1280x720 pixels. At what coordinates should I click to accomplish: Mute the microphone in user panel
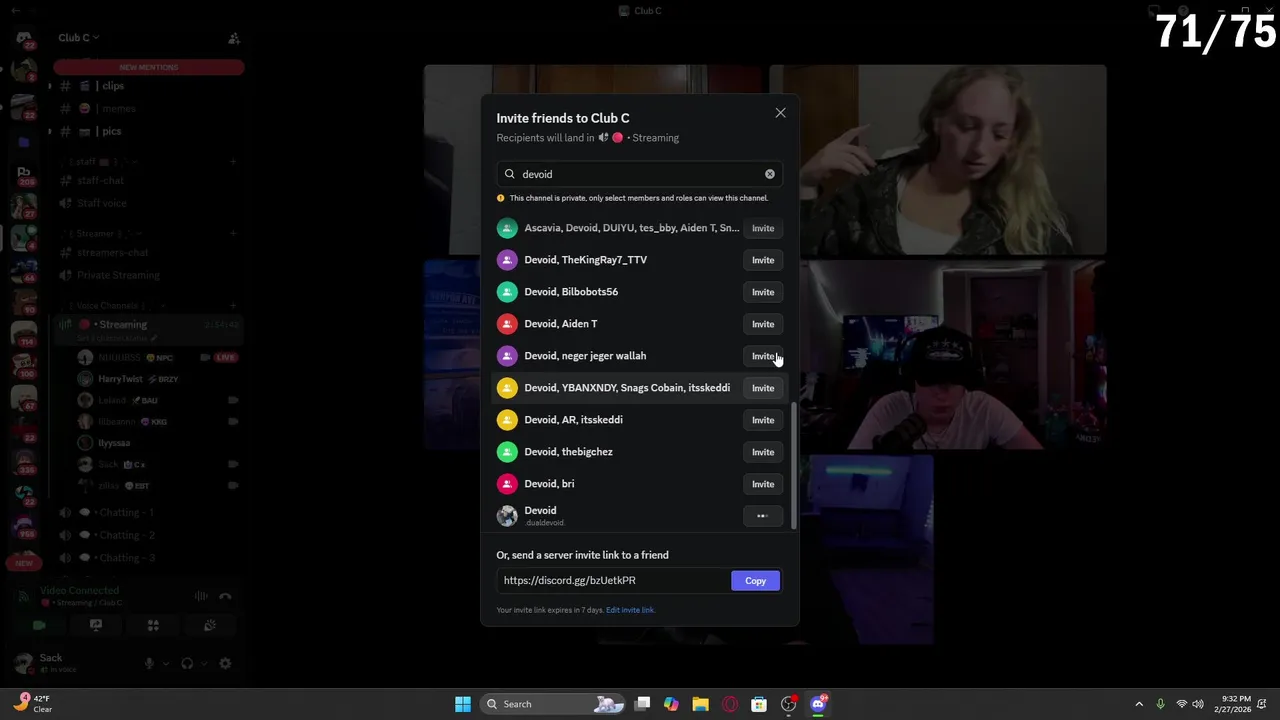149,663
